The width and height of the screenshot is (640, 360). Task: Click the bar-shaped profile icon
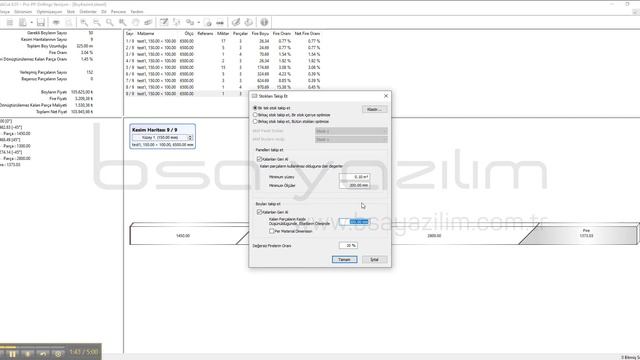pyautogui.click(x=220, y=22)
